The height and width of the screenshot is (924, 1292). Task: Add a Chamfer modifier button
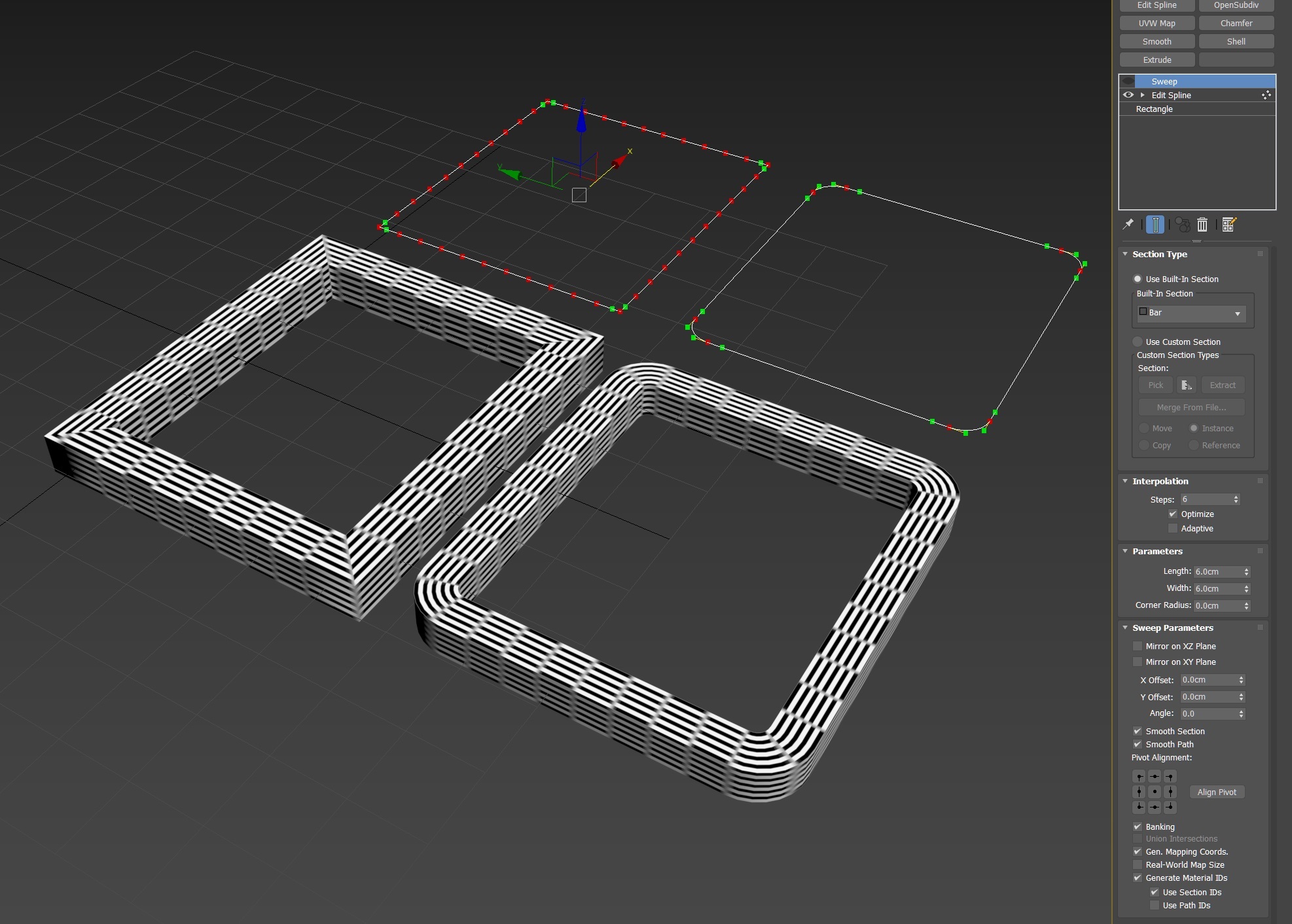click(x=1236, y=23)
